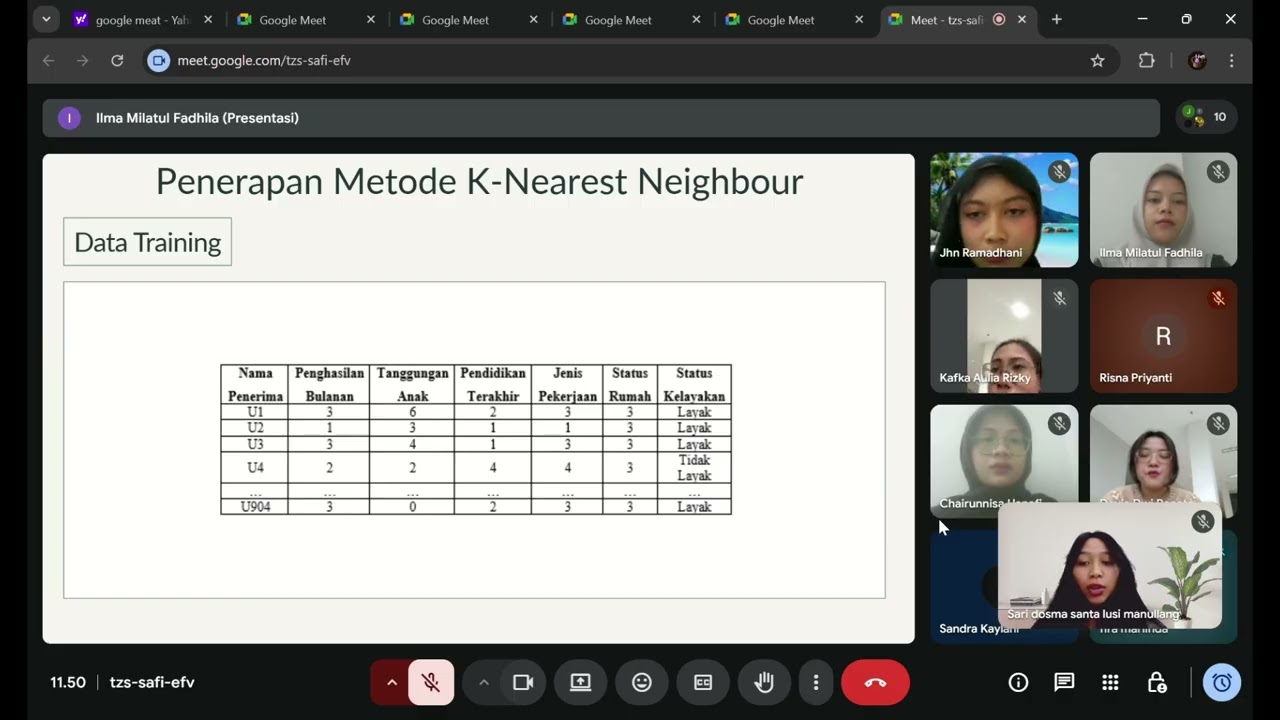
Task: Bookmark this page with the star icon
Action: pos(1097,60)
